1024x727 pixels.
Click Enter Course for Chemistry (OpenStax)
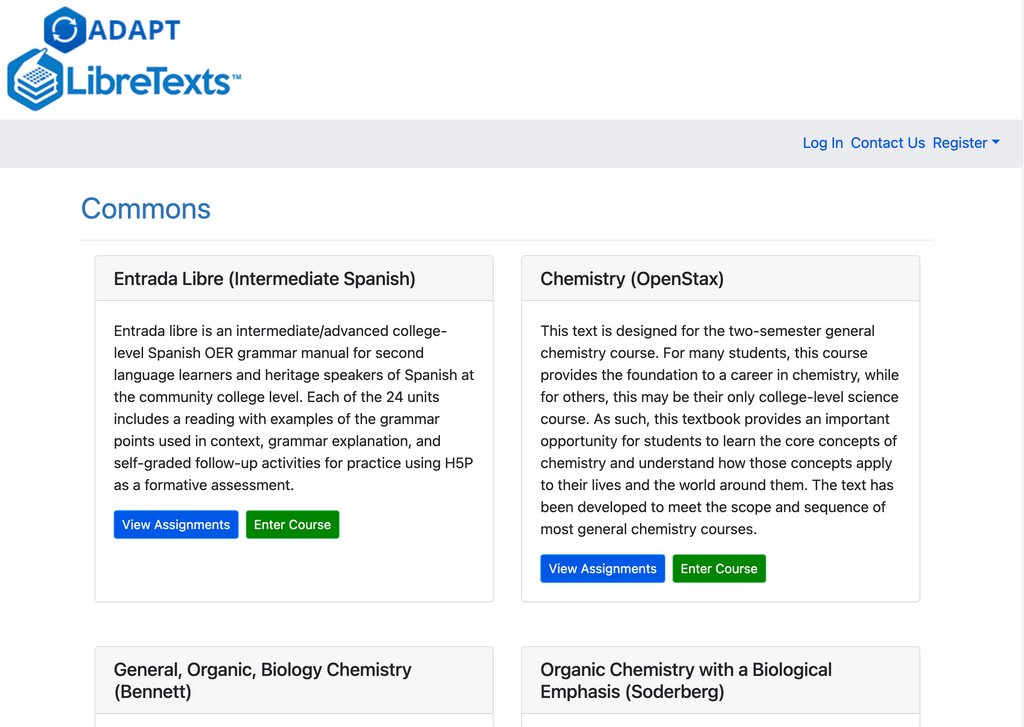[x=719, y=568]
